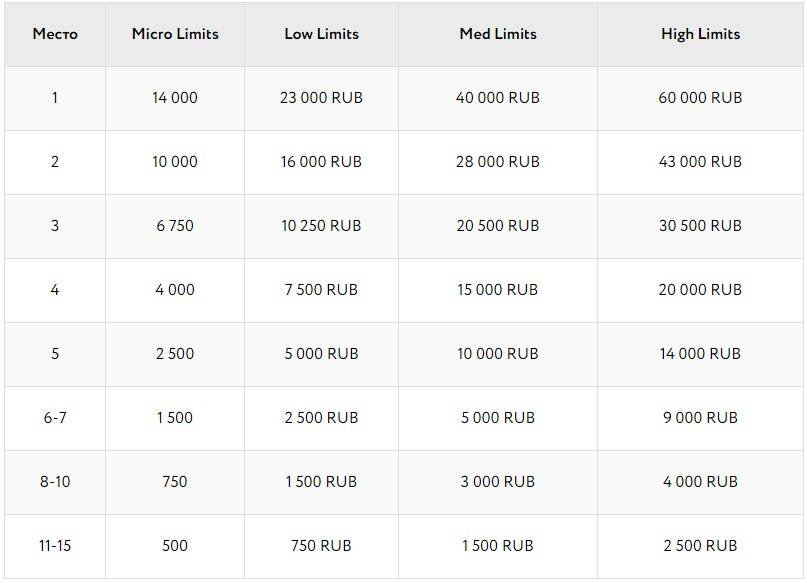
Task: Click the 14 000 Micro Limits cell
Action: click(x=175, y=98)
